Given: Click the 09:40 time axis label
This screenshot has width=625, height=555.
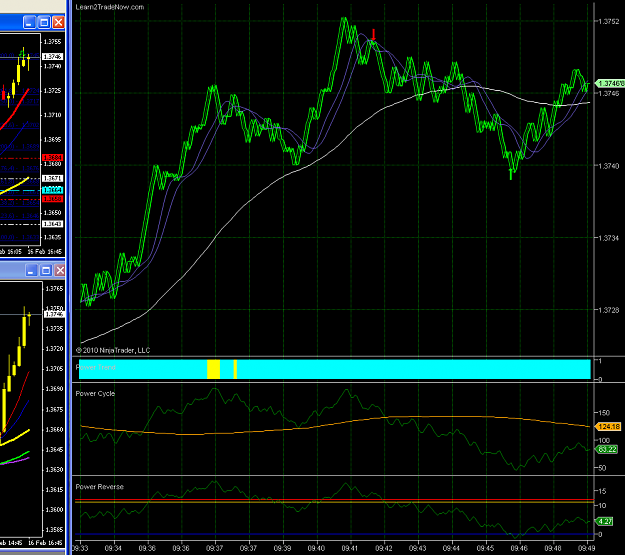Looking at the screenshot, I should pyautogui.click(x=316, y=548).
